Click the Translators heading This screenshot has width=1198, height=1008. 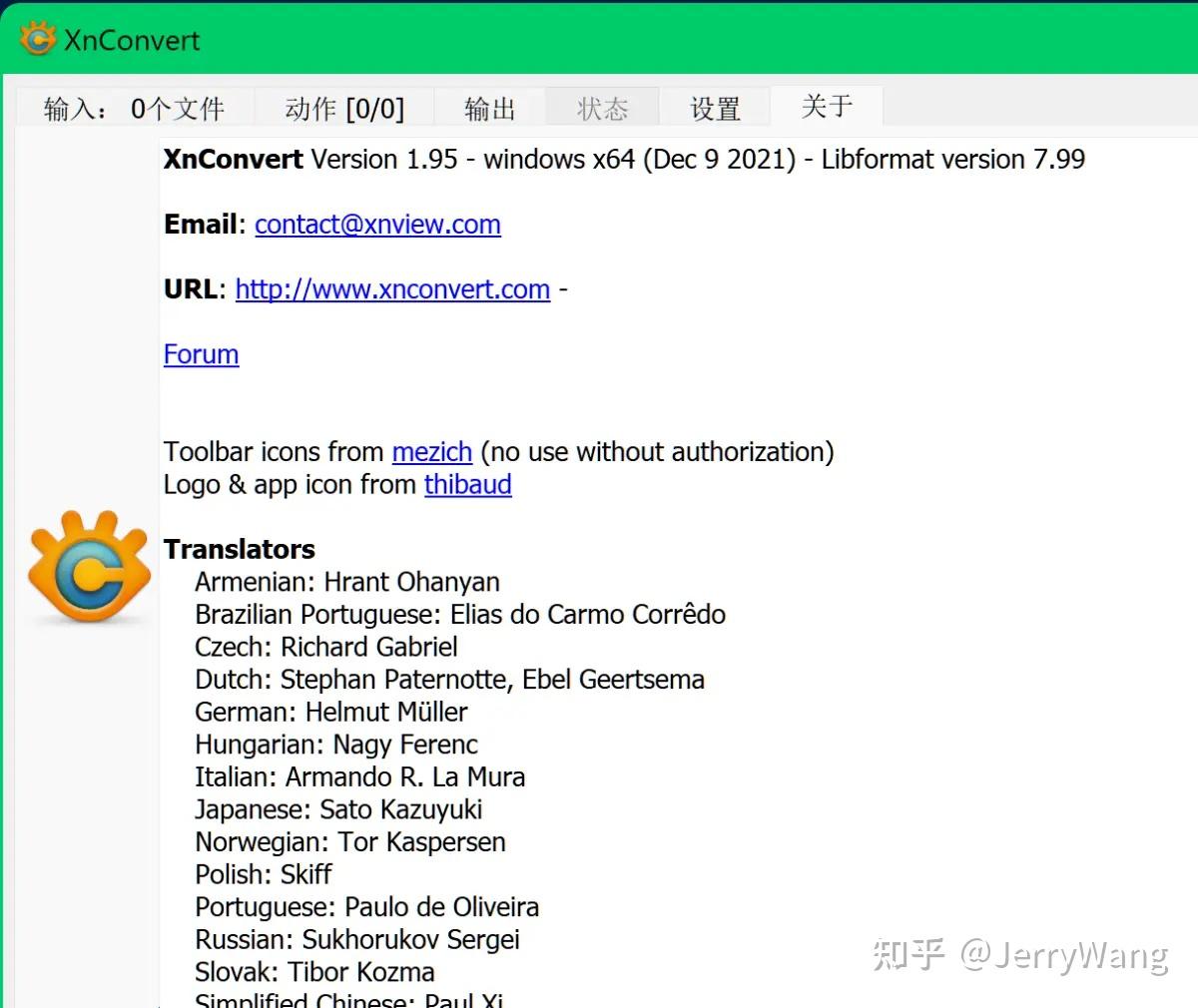240,548
